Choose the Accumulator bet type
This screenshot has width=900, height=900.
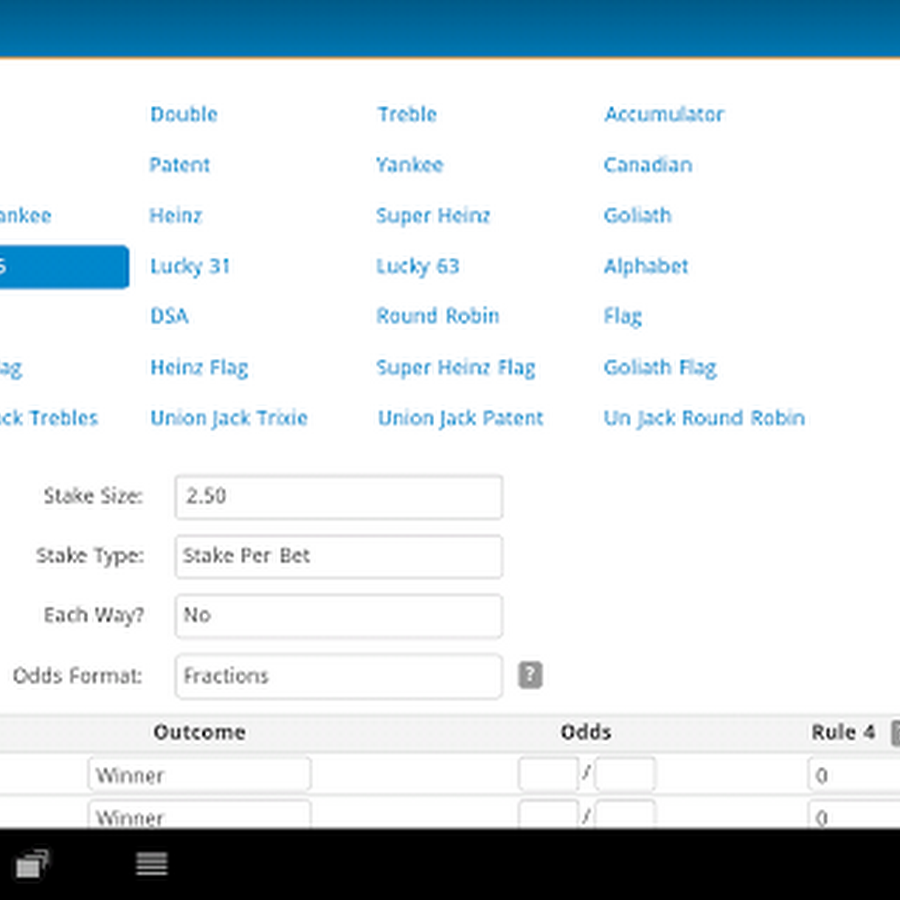click(664, 114)
